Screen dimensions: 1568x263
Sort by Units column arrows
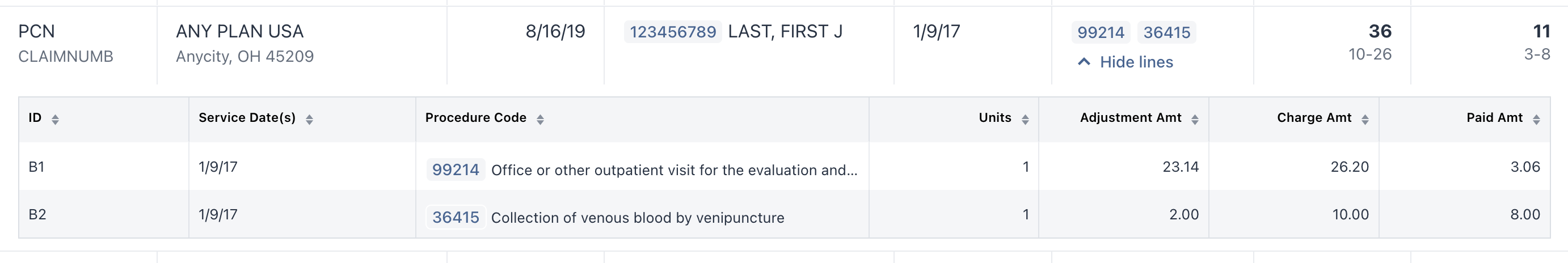tap(1025, 120)
